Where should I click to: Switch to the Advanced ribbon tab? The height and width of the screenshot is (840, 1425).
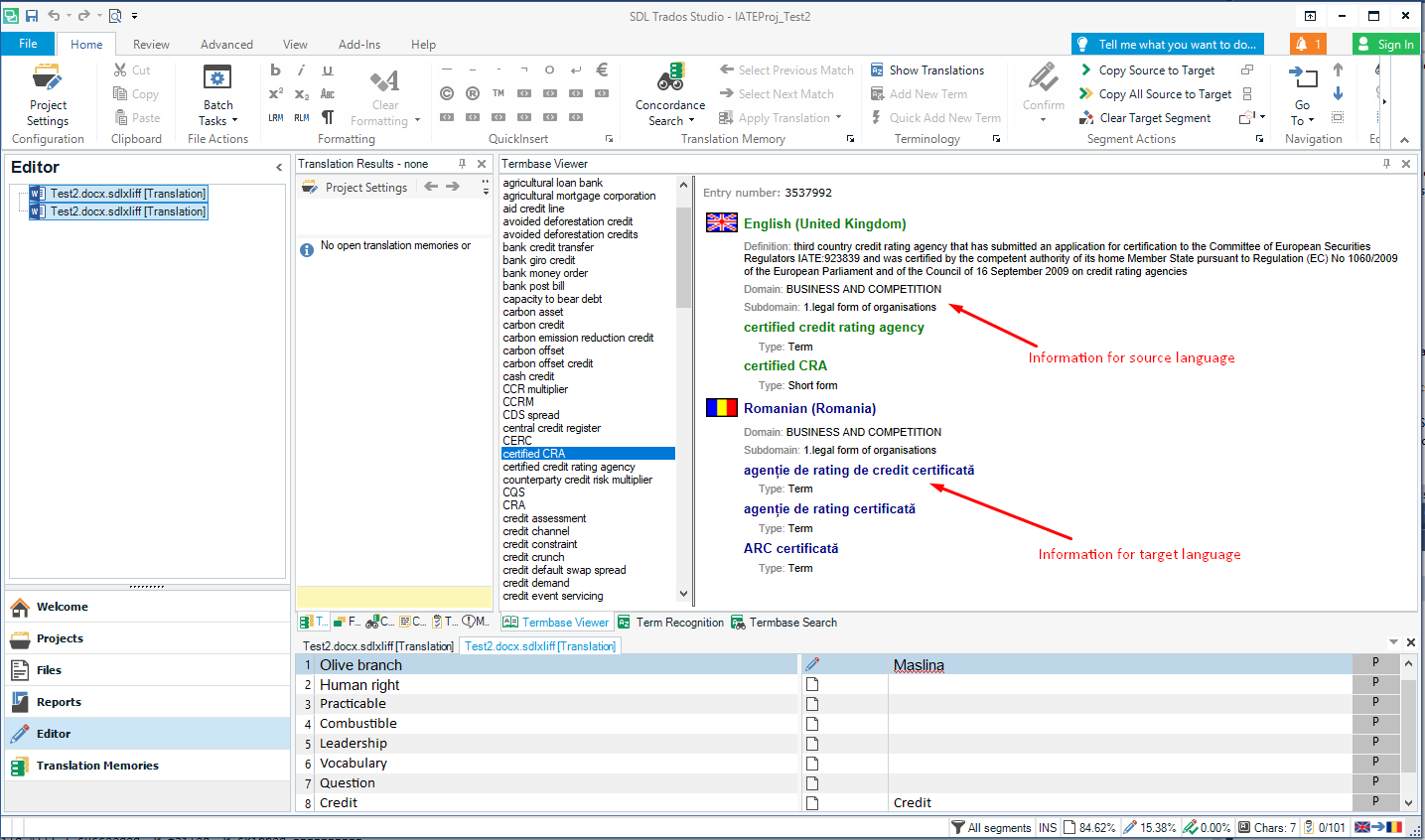(226, 45)
